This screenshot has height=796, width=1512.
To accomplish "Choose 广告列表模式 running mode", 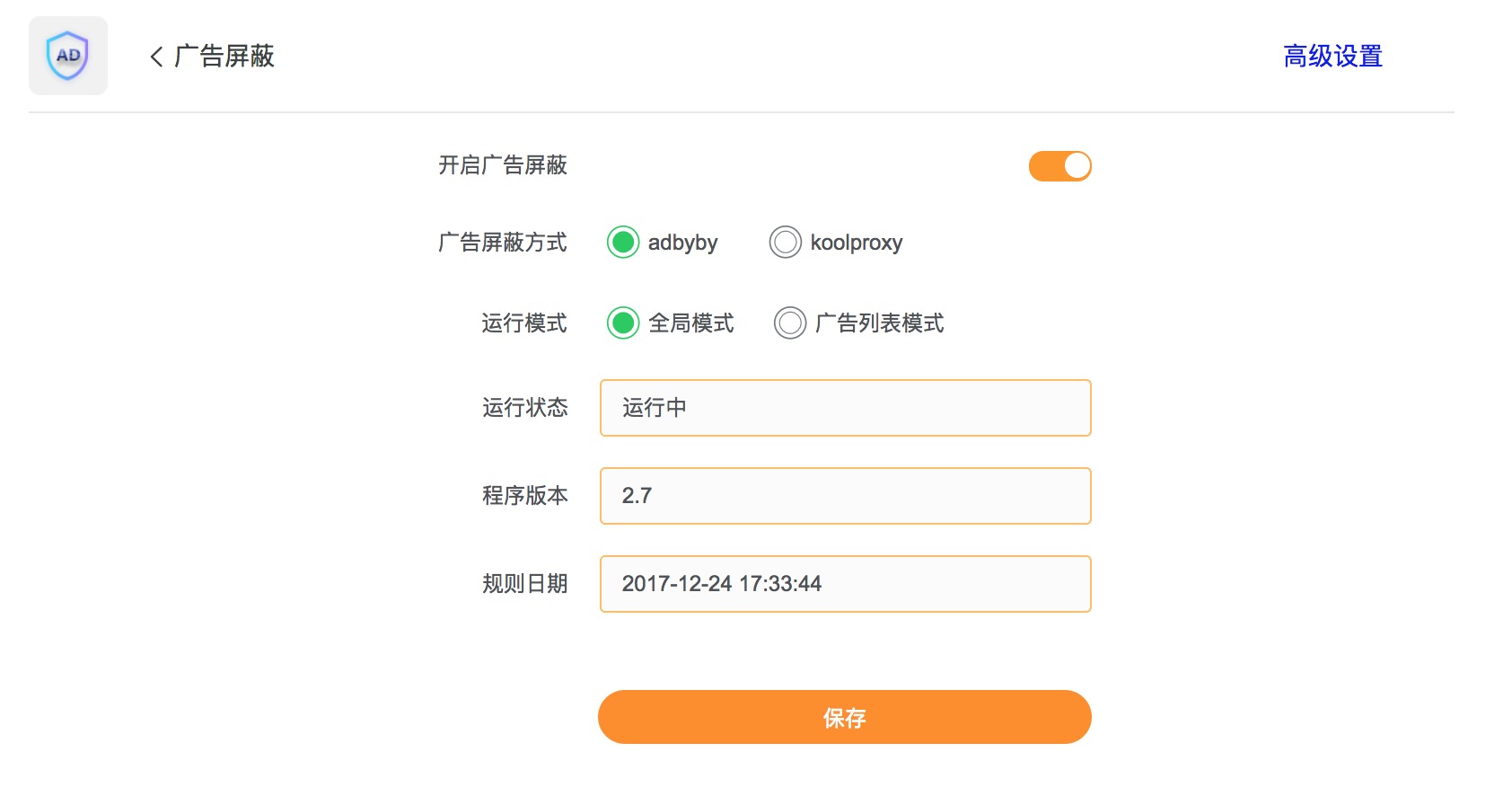I will point(787,323).
